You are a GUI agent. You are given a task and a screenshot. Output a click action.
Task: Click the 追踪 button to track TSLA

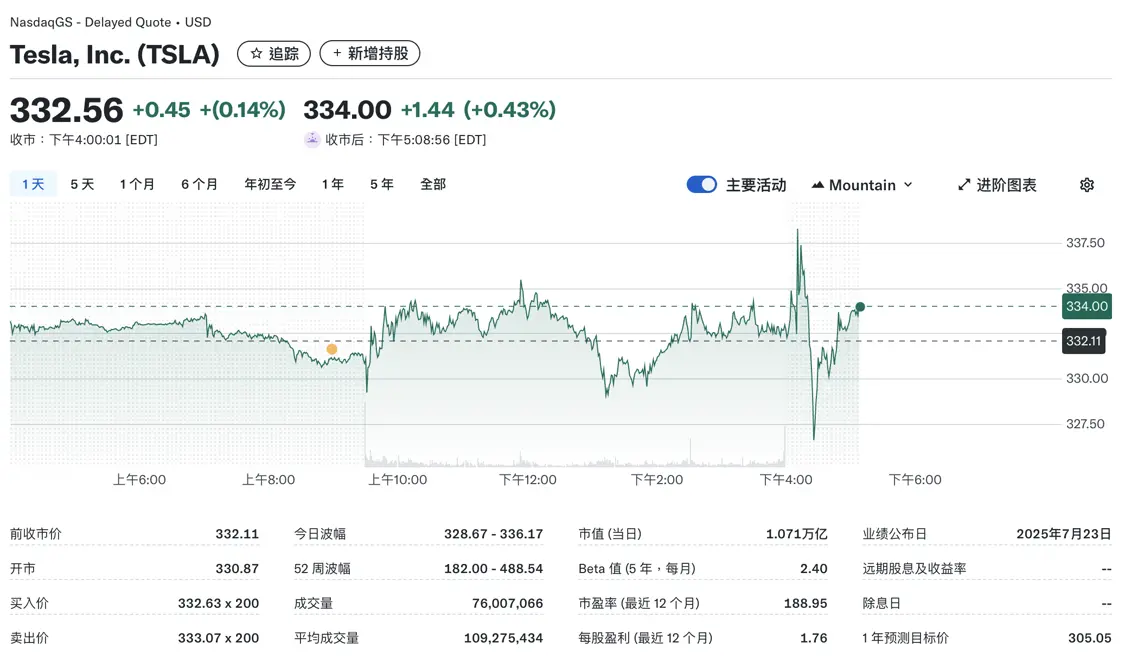[x=274, y=53]
